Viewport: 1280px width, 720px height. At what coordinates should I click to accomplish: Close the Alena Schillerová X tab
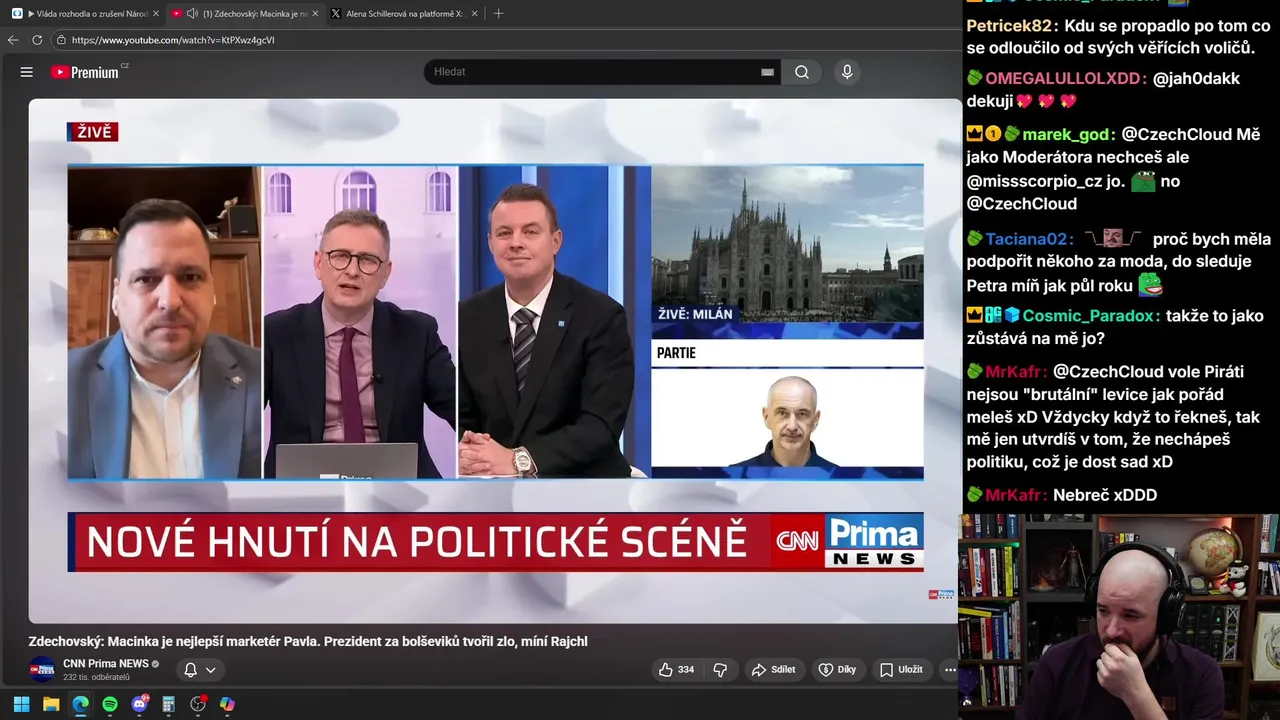click(x=475, y=14)
